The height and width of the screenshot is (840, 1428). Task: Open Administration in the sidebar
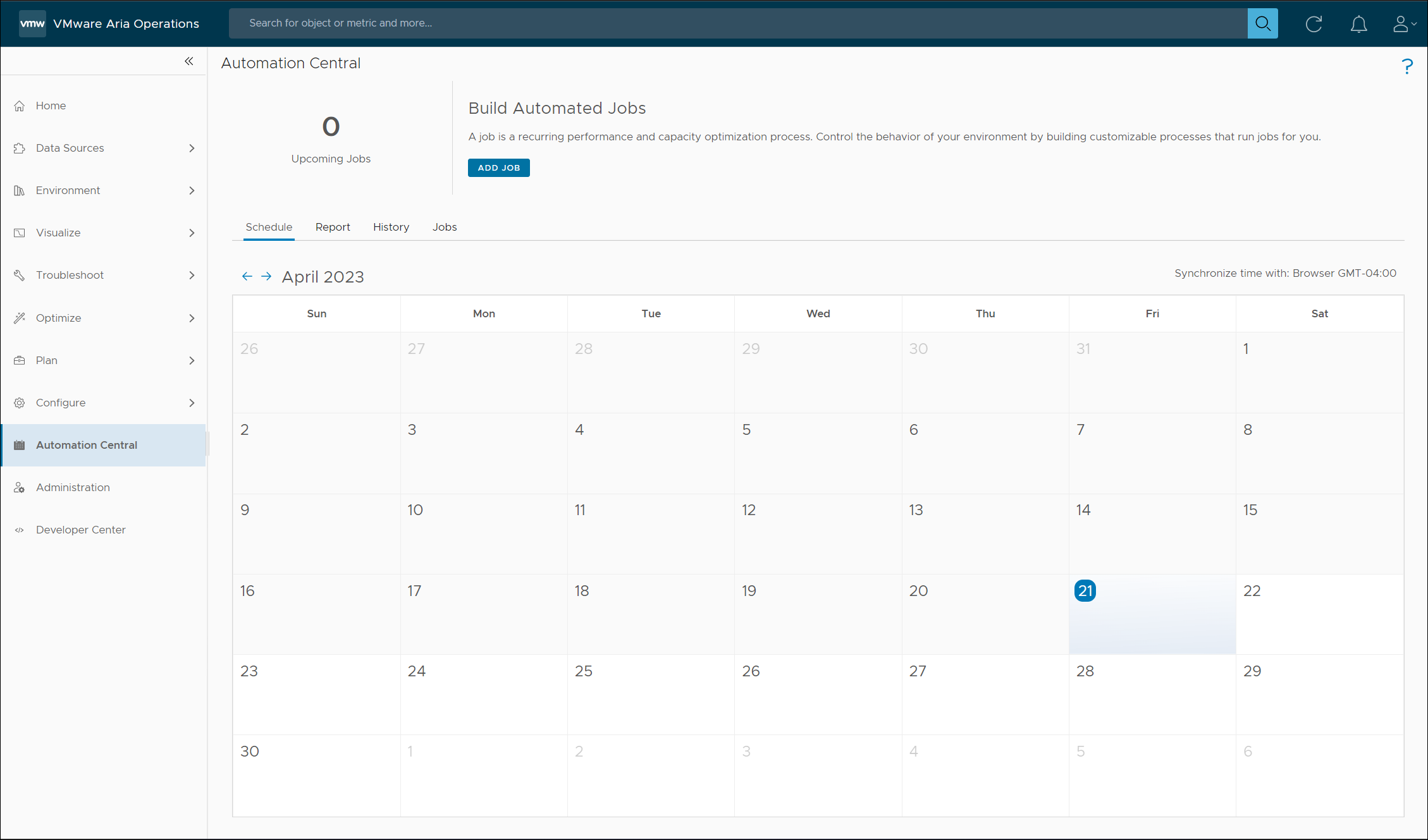73,487
